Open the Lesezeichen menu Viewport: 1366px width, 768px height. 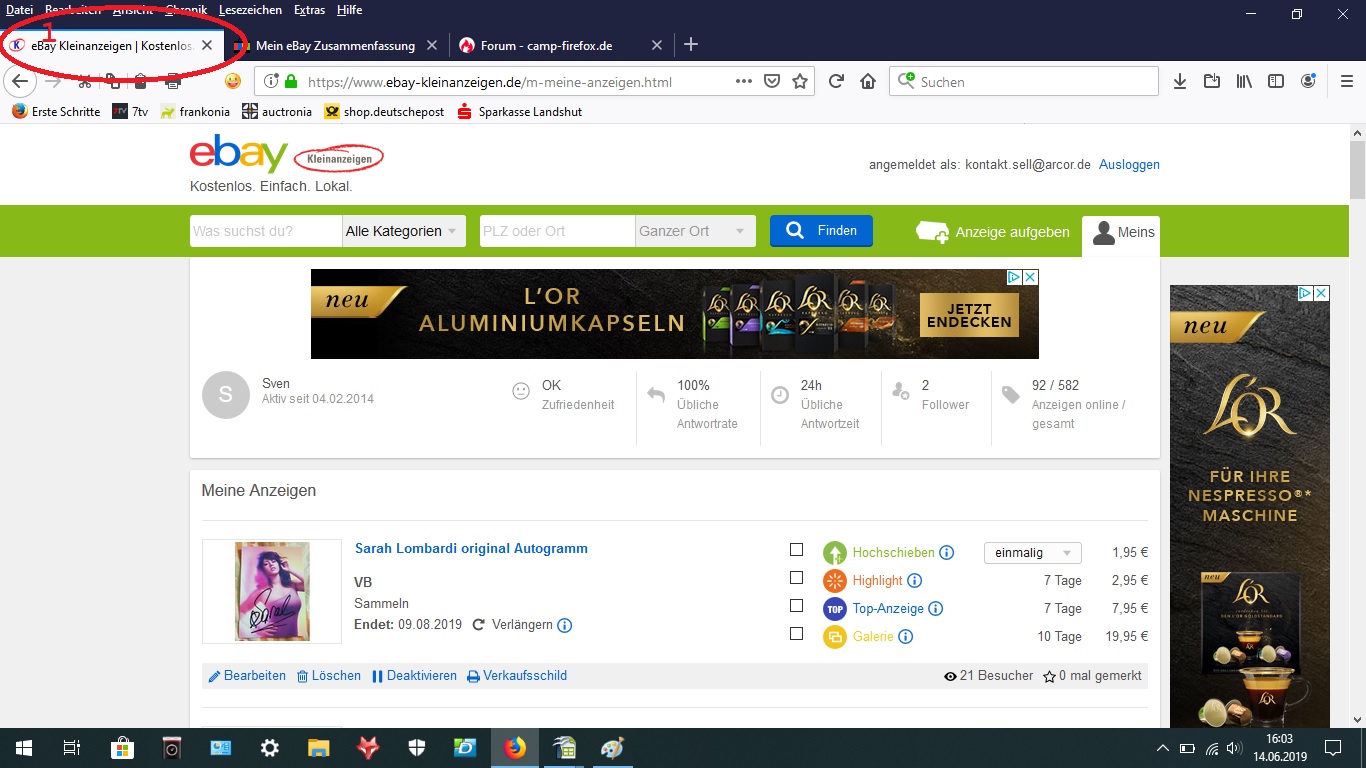click(249, 10)
